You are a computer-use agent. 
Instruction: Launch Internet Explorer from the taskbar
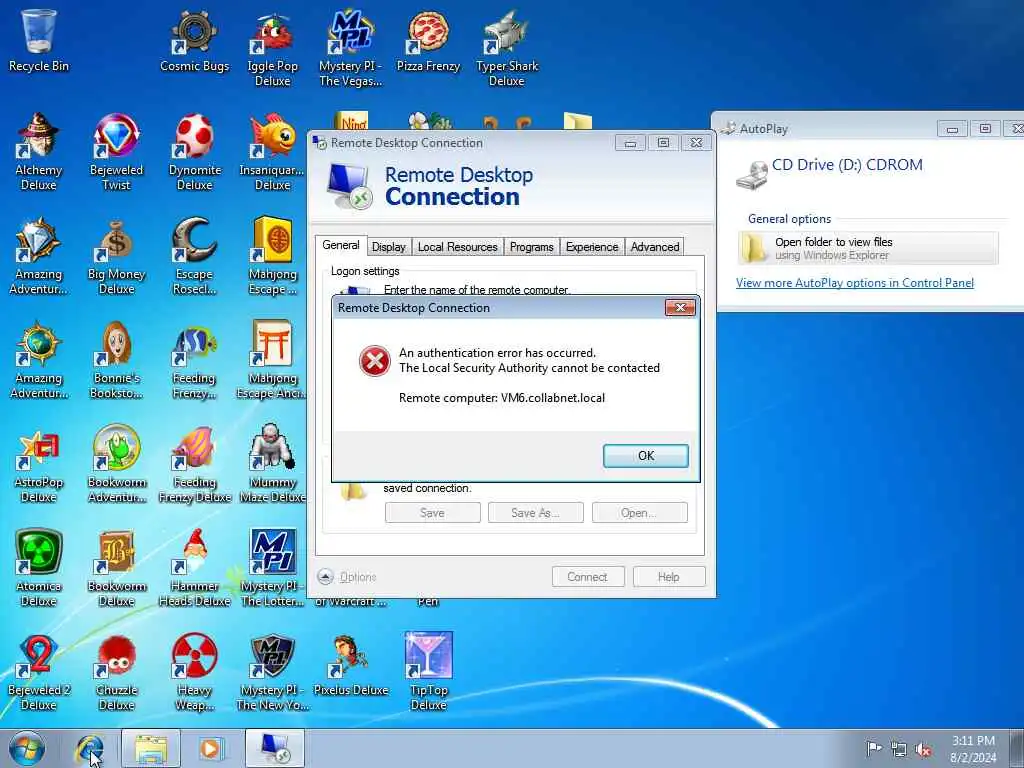tap(89, 749)
